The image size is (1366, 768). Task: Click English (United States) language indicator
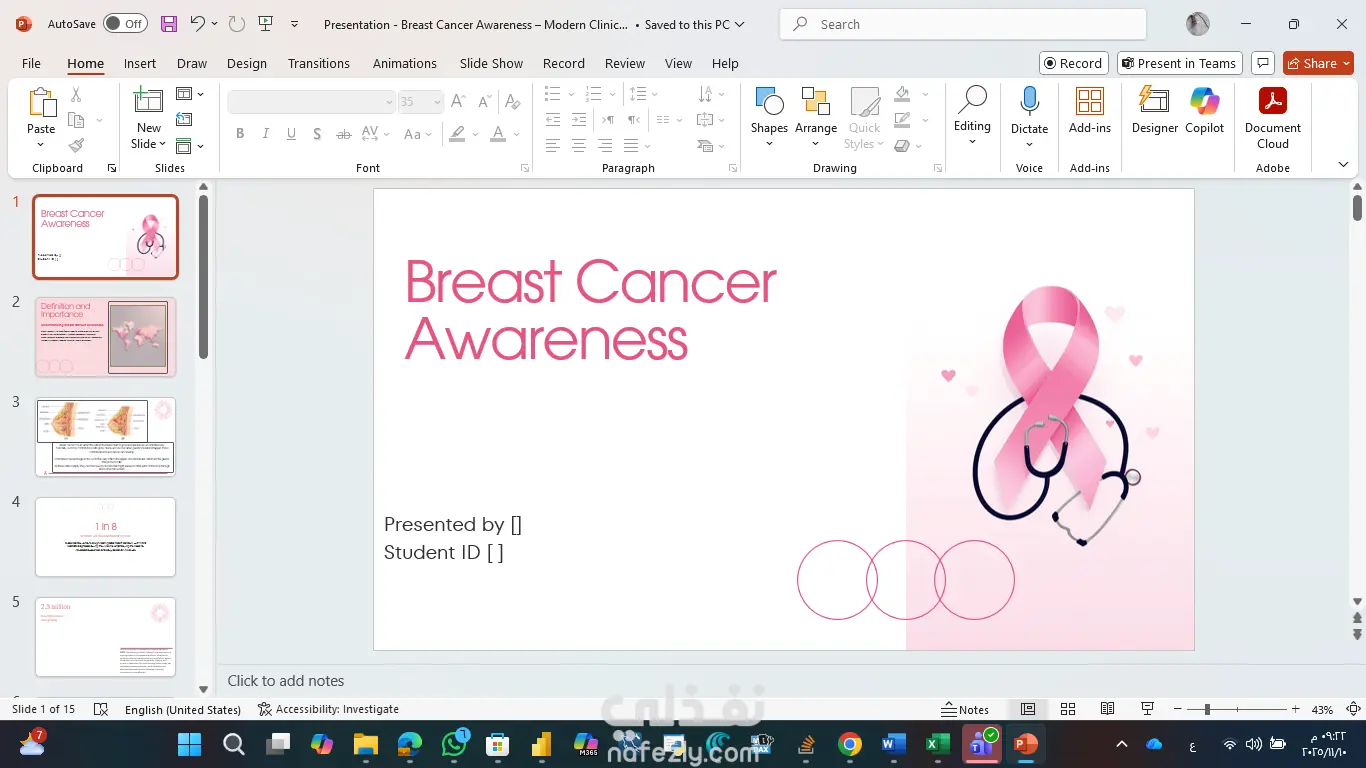click(x=183, y=709)
